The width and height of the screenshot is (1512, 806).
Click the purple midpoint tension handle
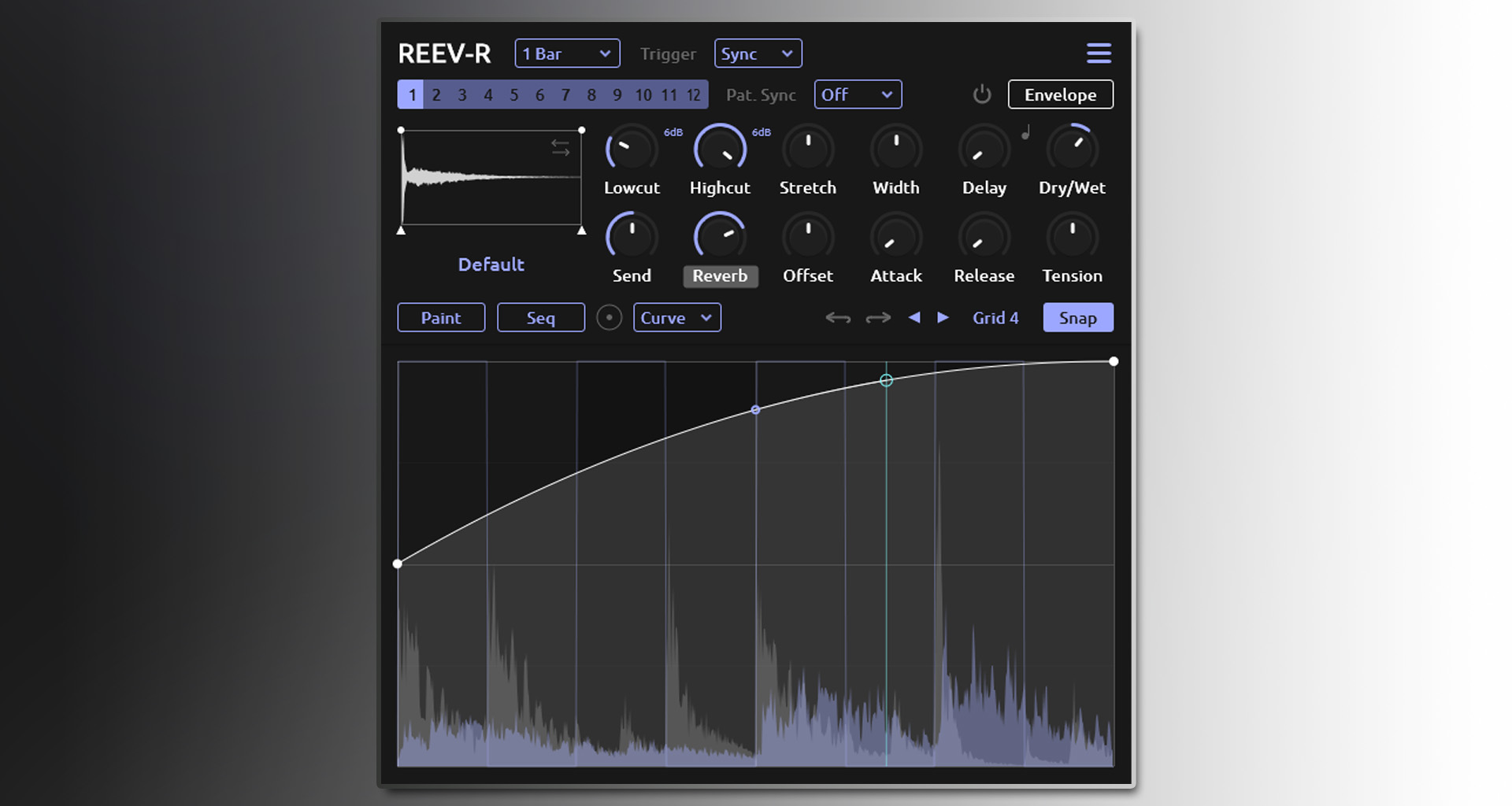click(x=756, y=410)
